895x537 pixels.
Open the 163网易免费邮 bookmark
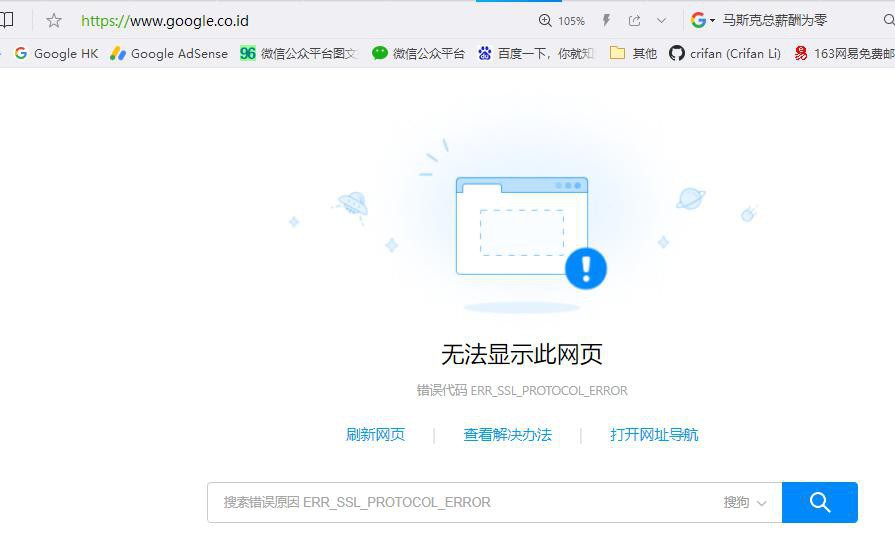point(844,54)
